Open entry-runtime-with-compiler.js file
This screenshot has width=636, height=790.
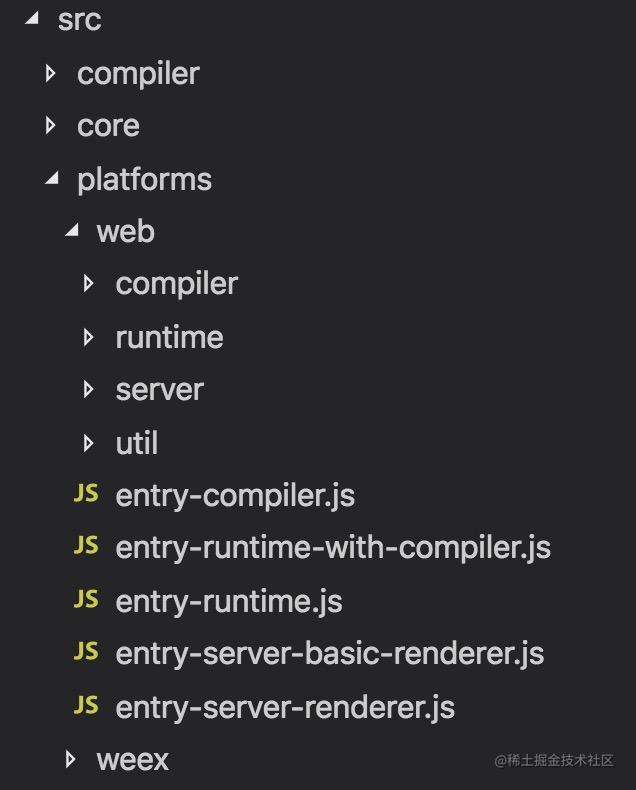[333, 548]
